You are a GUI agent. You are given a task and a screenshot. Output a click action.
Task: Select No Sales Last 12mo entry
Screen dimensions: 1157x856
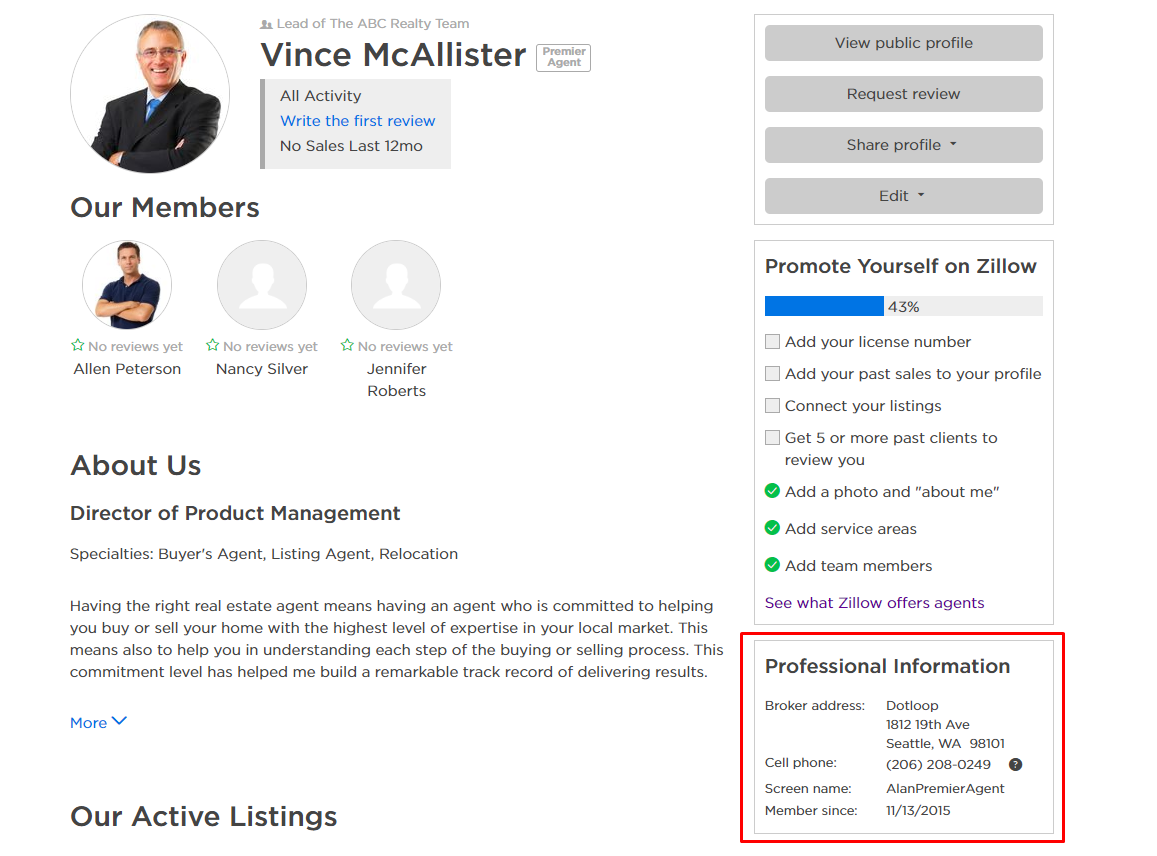pyautogui.click(x=351, y=146)
